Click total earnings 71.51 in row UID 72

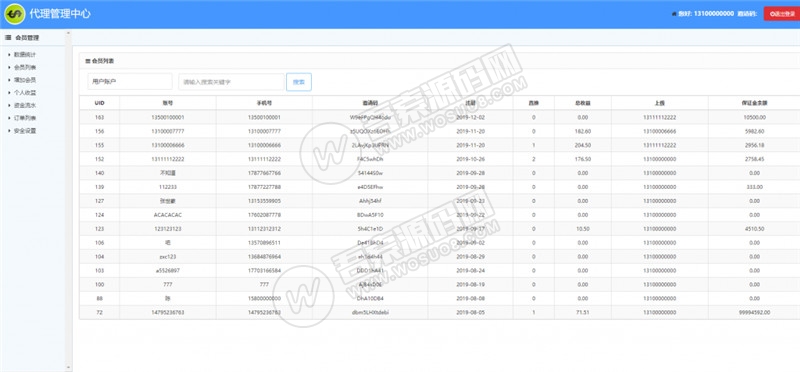tap(582, 312)
